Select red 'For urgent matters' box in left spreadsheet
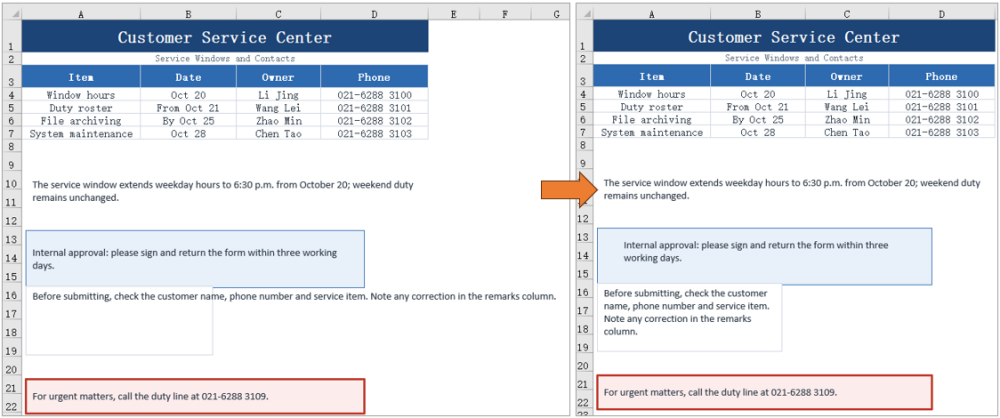 click(195, 396)
